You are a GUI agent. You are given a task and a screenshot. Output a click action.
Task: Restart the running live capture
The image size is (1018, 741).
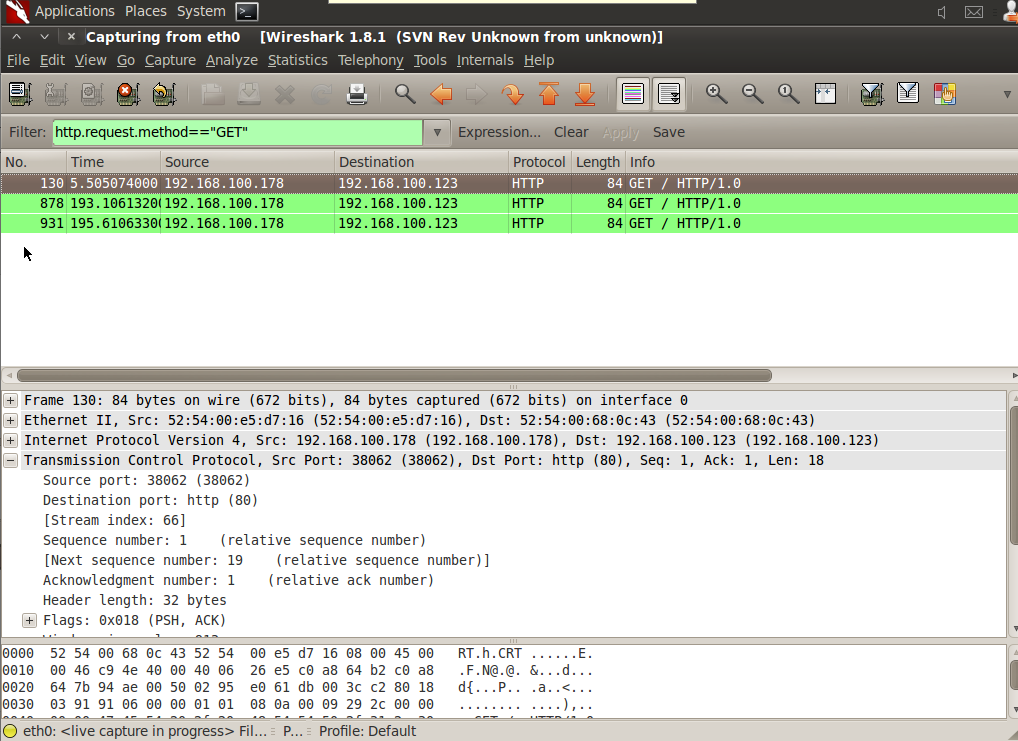(164, 94)
